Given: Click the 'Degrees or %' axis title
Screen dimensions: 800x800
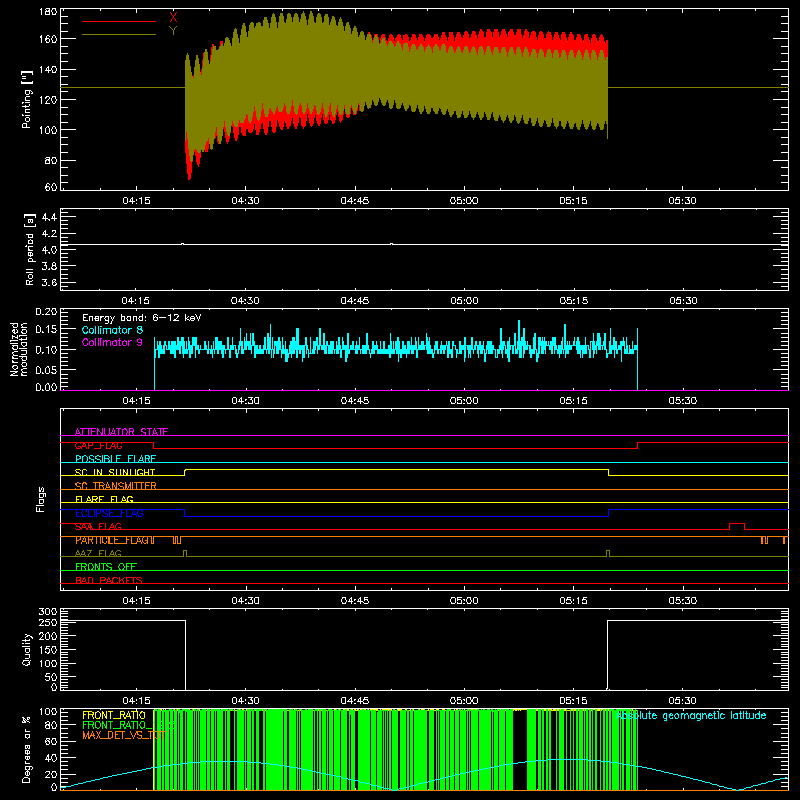Looking at the screenshot, I should click(x=27, y=749).
